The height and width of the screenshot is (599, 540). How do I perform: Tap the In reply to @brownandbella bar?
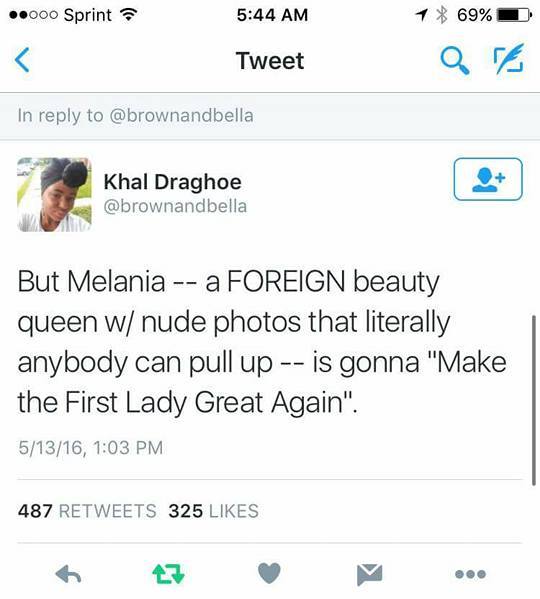(x=270, y=116)
